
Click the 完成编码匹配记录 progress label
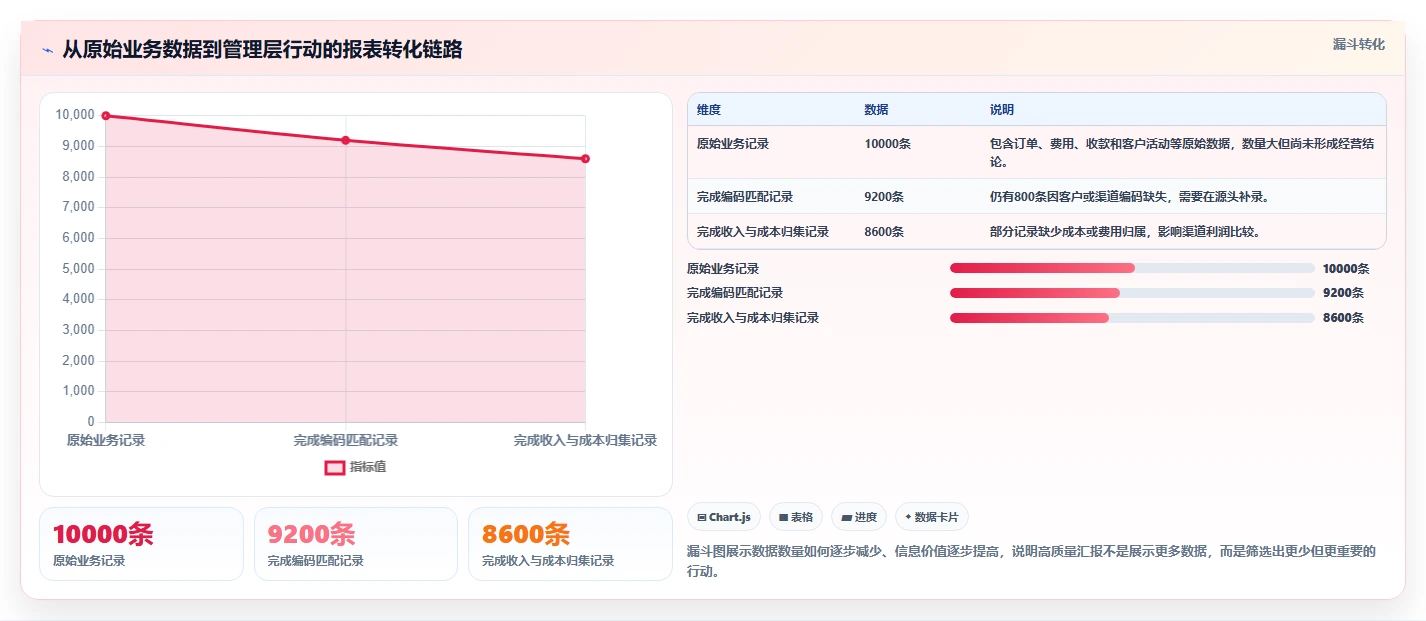(735, 293)
